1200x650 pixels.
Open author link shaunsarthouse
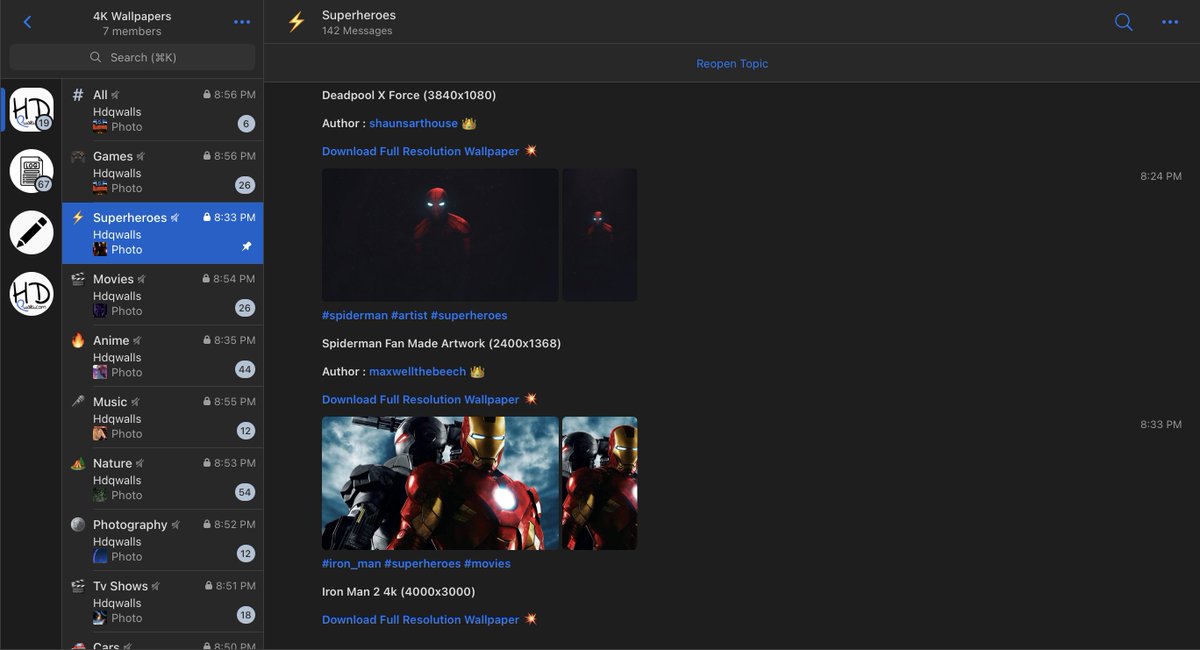[x=413, y=123]
